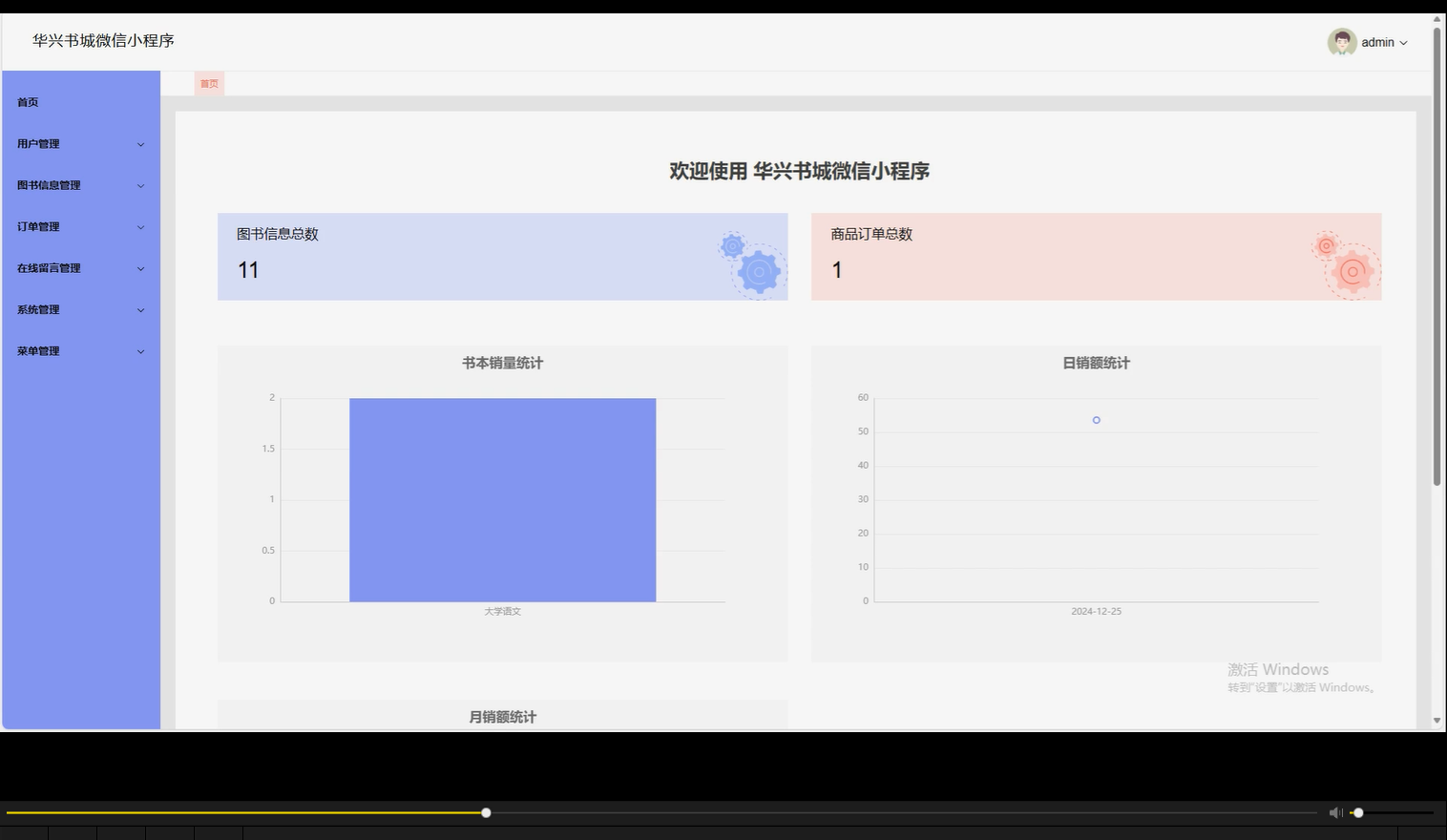The height and width of the screenshot is (840, 1447).
Task: Click the video progress bar handle
Action: coord(486,812)
